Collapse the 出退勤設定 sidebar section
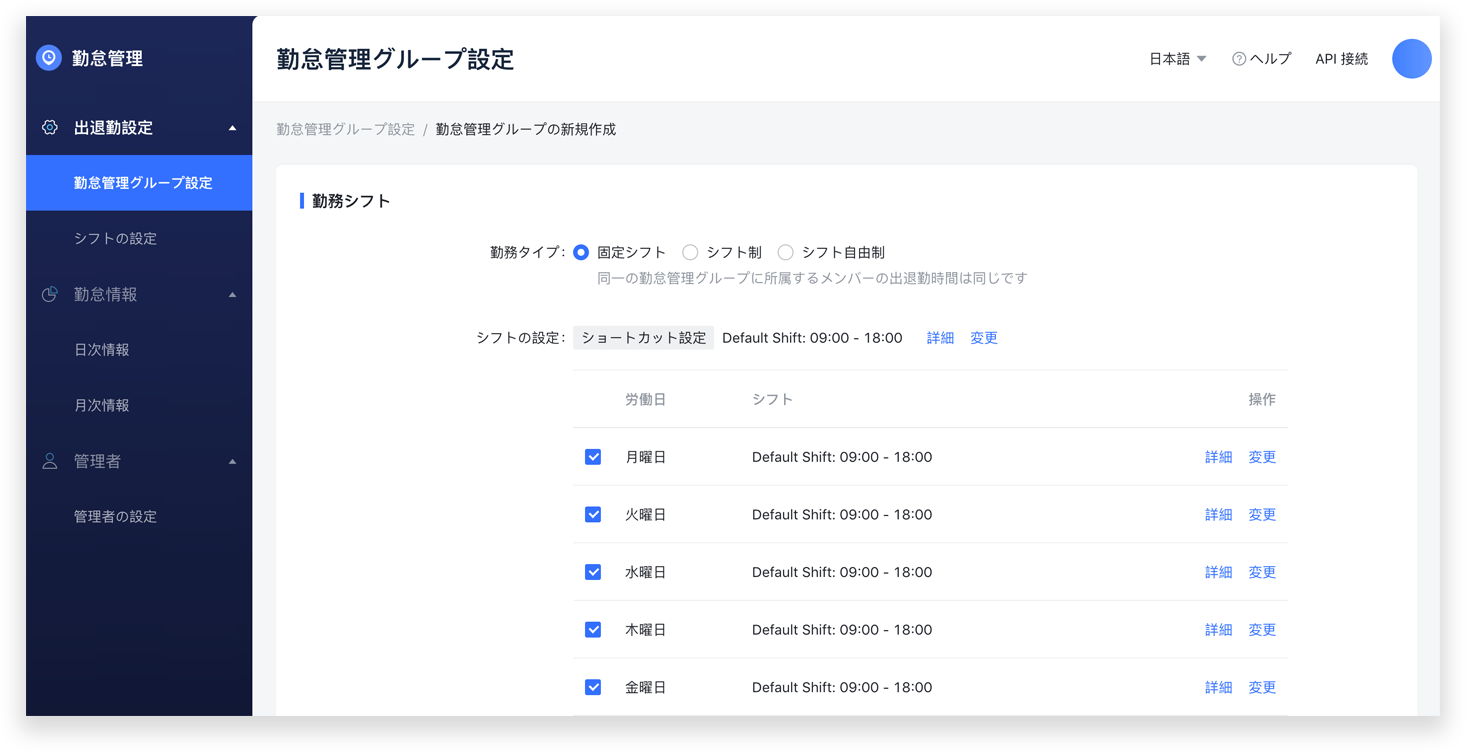 coord(233,128)
